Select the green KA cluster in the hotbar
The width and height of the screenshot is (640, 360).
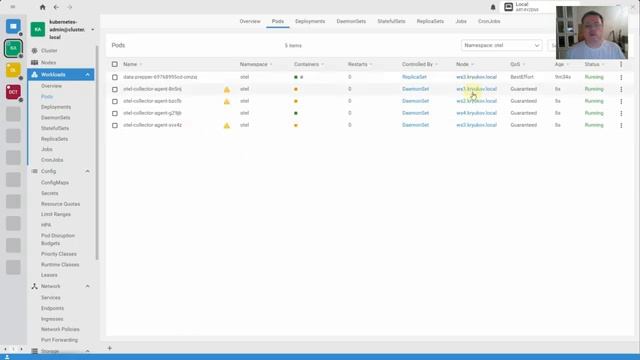(x=13, y=48)
